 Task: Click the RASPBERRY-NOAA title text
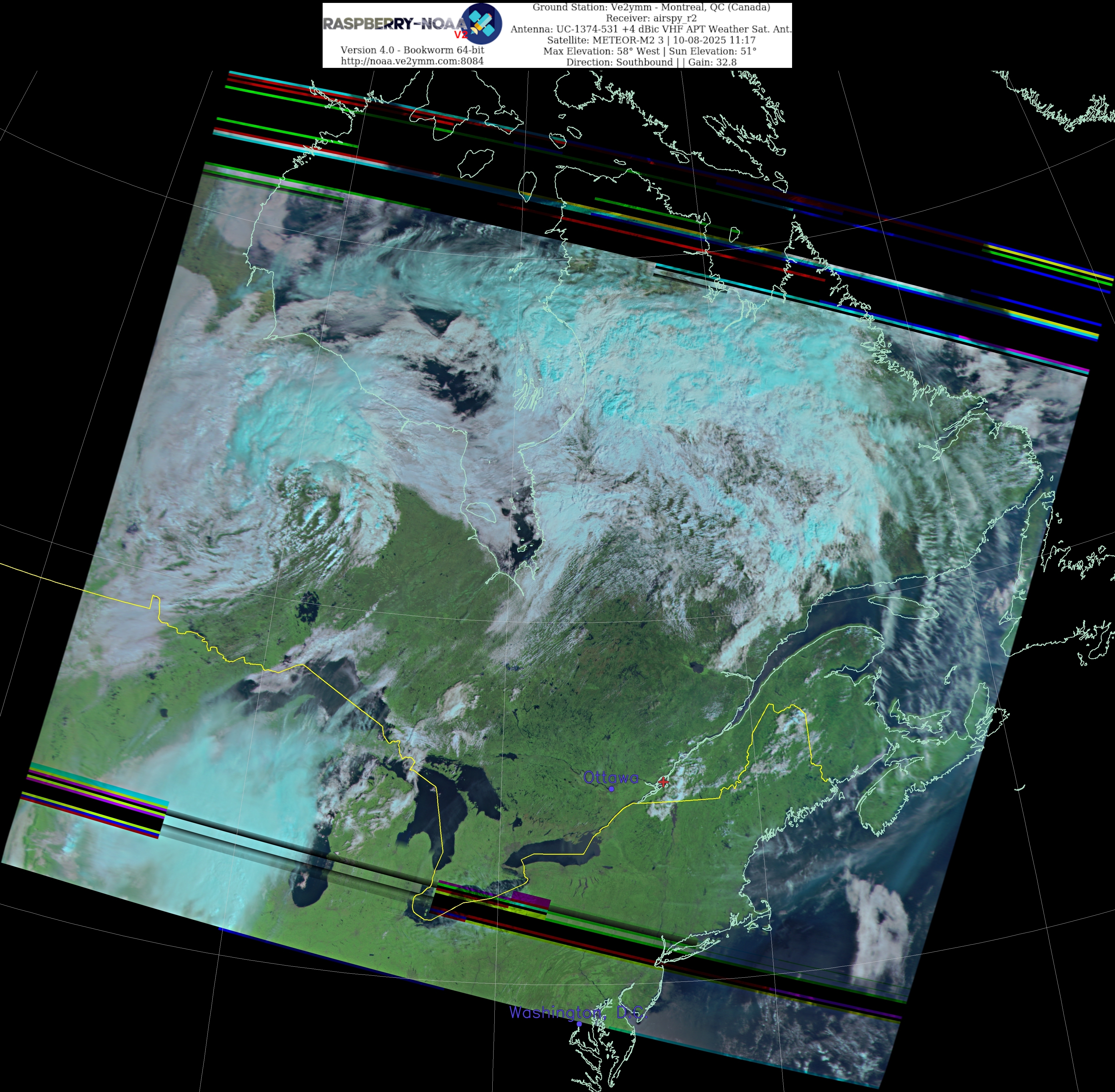[x=395, y=24]
